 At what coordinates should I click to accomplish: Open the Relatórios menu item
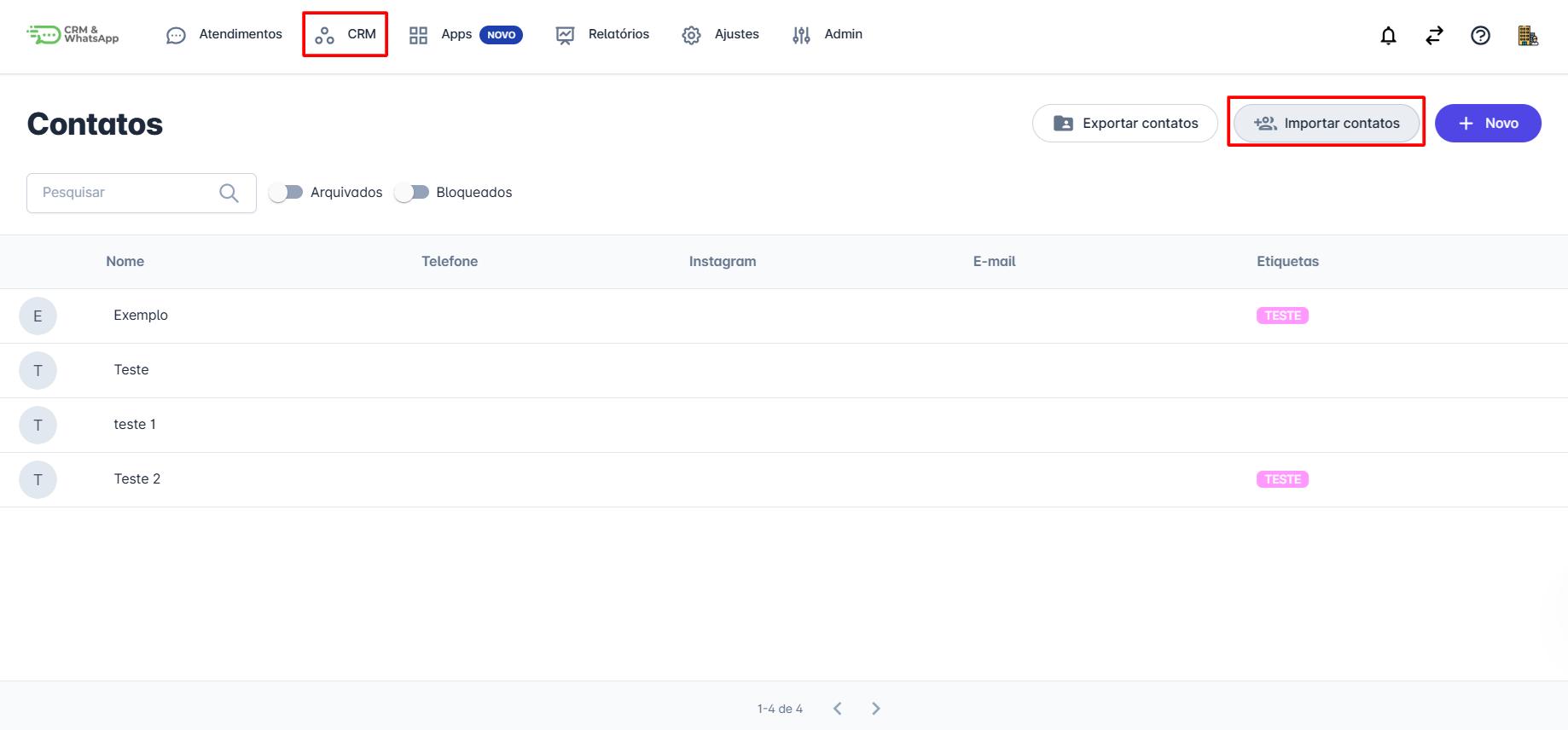point(602,34)
